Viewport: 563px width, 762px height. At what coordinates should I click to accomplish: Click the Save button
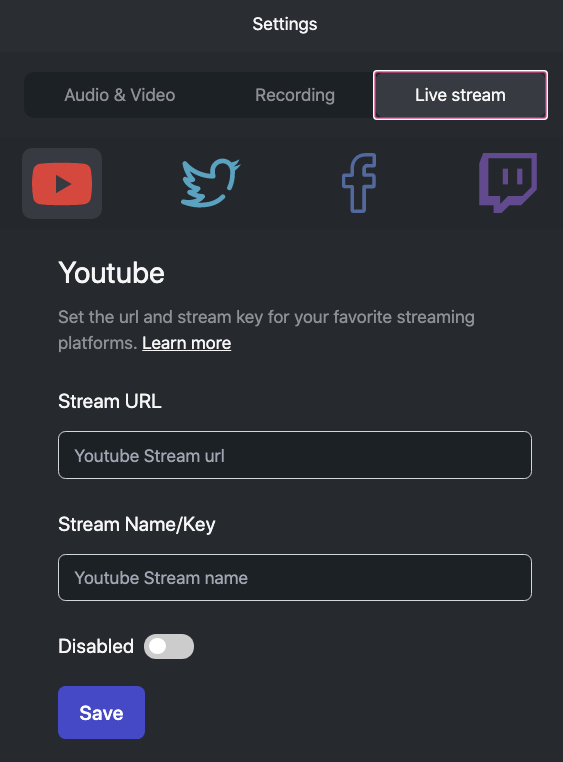(102, 712)
